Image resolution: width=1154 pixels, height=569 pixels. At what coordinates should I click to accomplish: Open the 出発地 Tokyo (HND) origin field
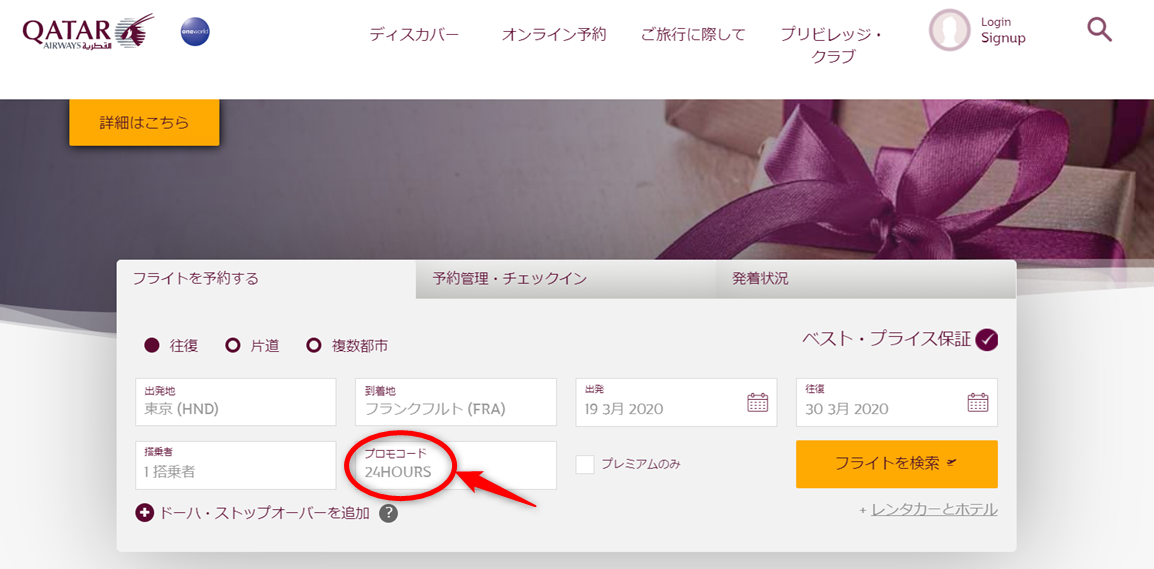click(x=236, y=402)
